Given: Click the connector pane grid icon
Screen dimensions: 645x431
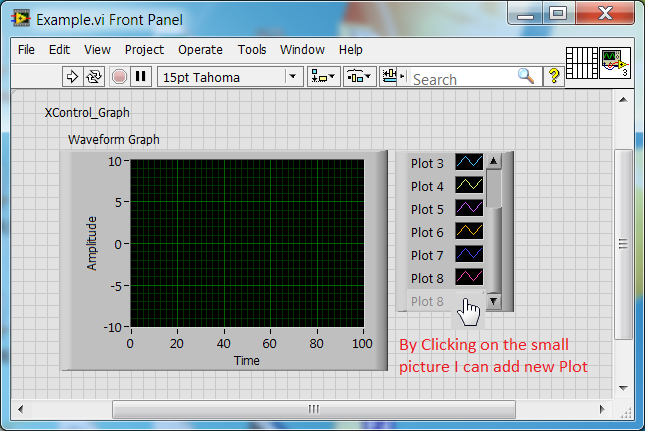Looking at the screenshot, I should pos(581,62).
